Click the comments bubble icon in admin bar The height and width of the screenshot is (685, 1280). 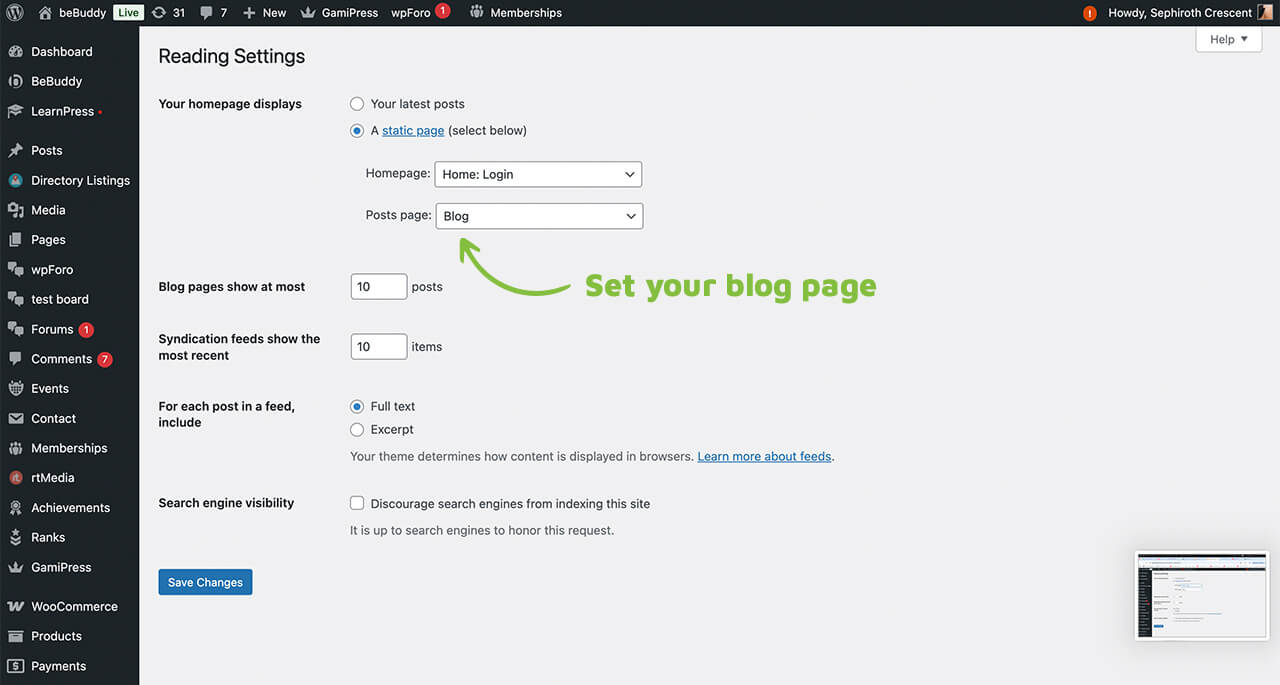tap(206, 13)
